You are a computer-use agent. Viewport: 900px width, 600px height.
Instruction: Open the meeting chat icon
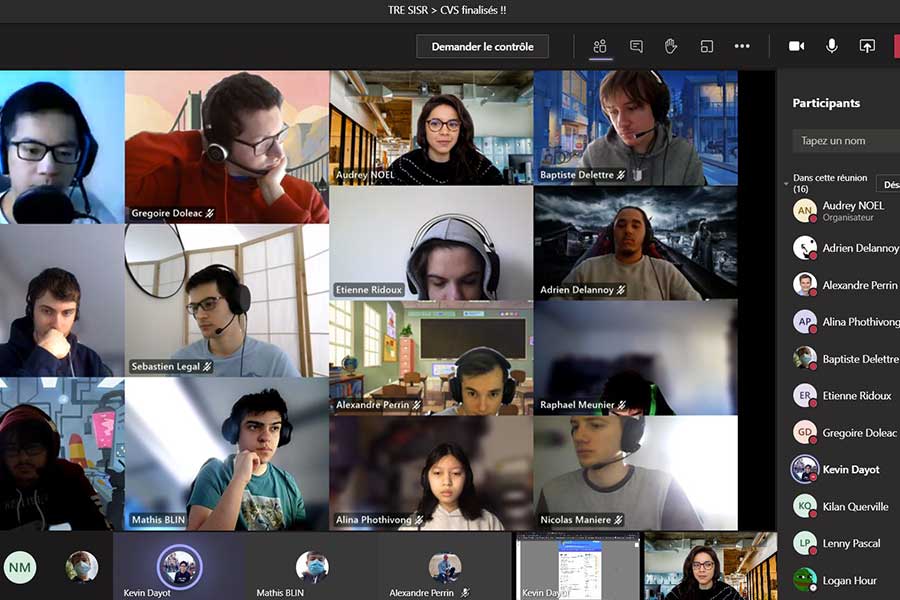pyautogui.click(x=636, y=46)
